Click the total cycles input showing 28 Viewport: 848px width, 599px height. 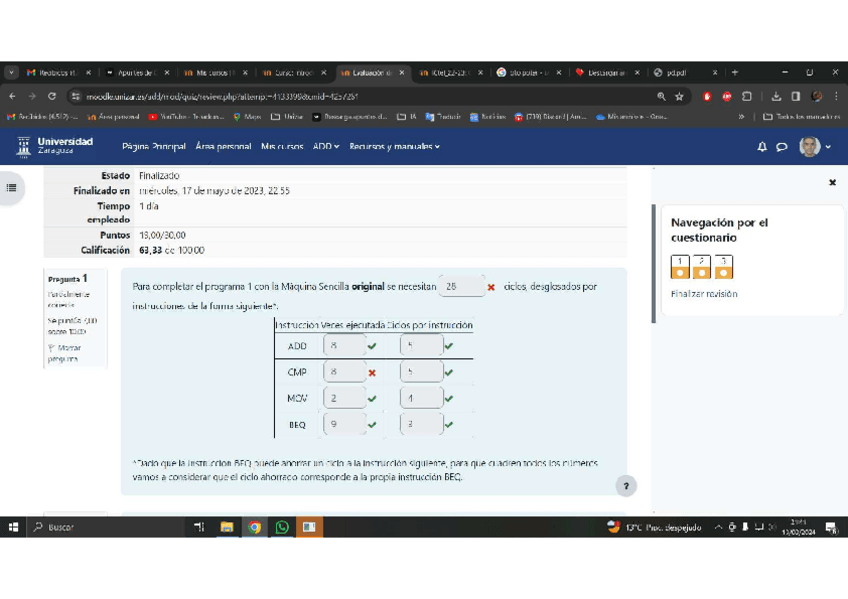point(461,287)
